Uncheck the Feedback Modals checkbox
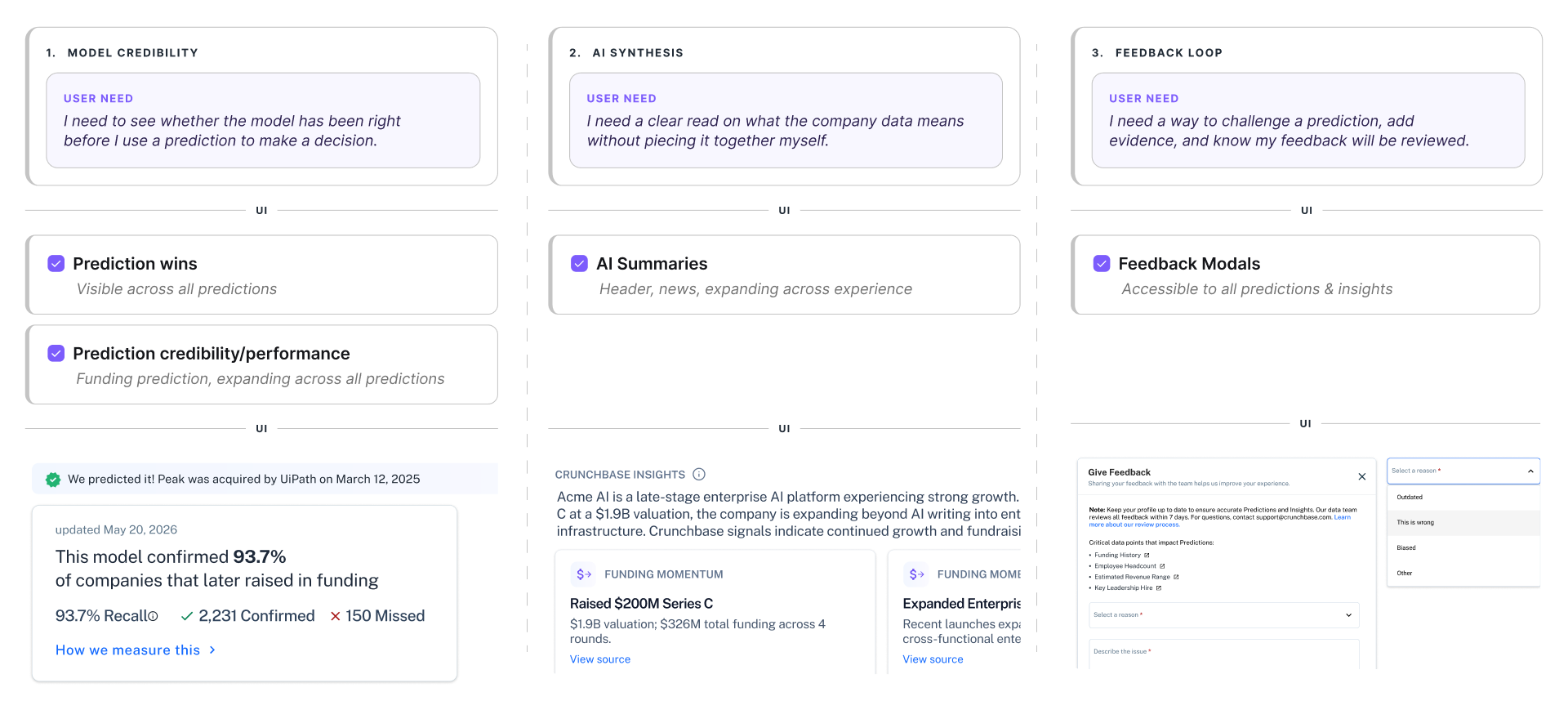The width and height of the screenshot is (1568, 710). [1102, 264]
